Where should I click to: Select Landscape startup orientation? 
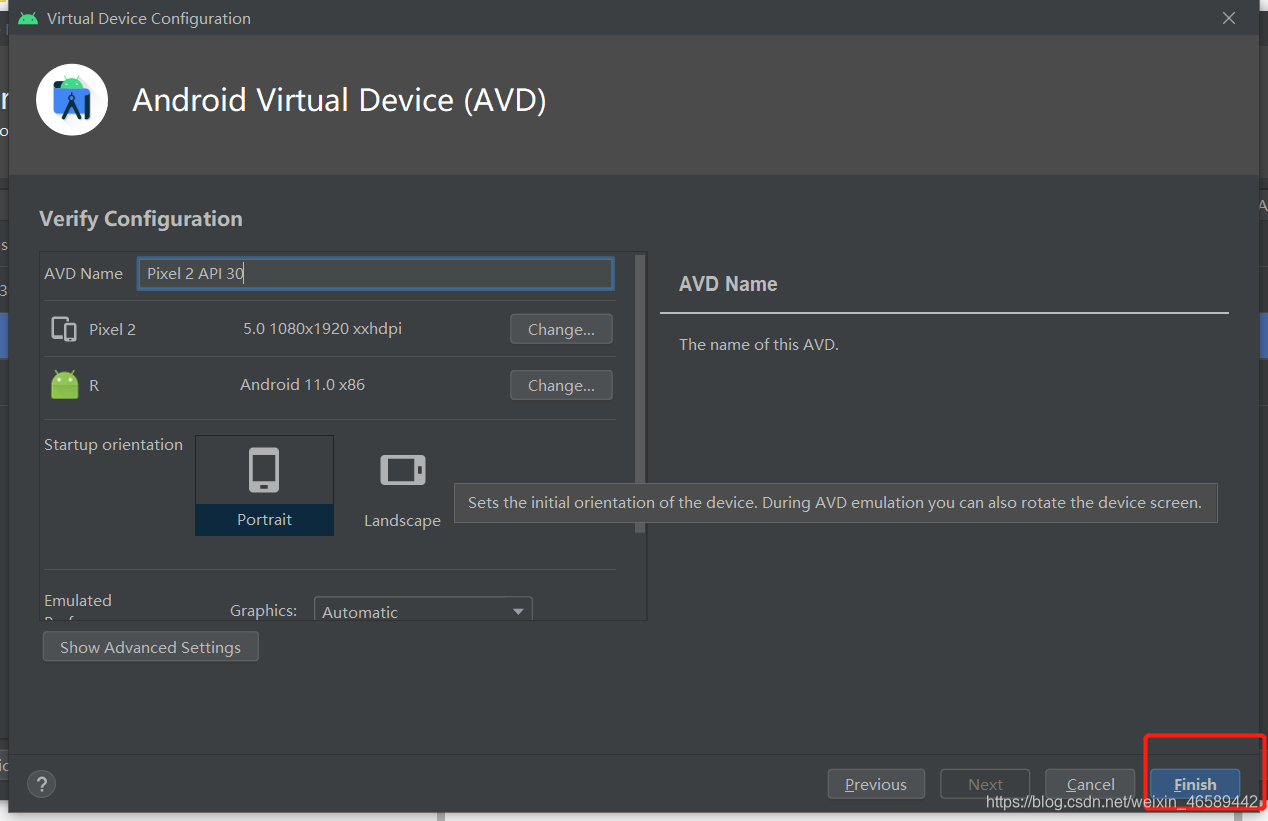[402, 487]
